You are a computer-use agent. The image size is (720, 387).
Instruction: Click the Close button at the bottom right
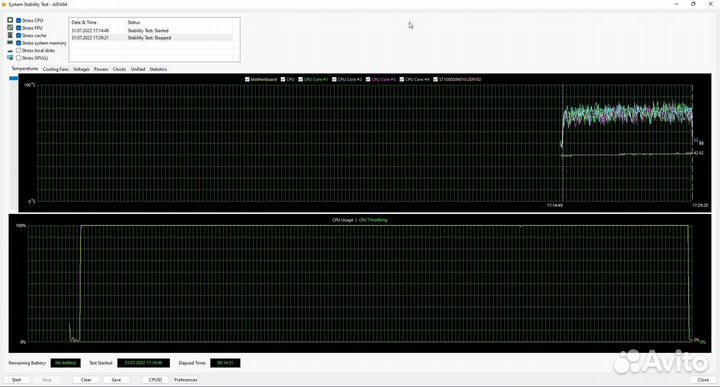click(703, 380)
